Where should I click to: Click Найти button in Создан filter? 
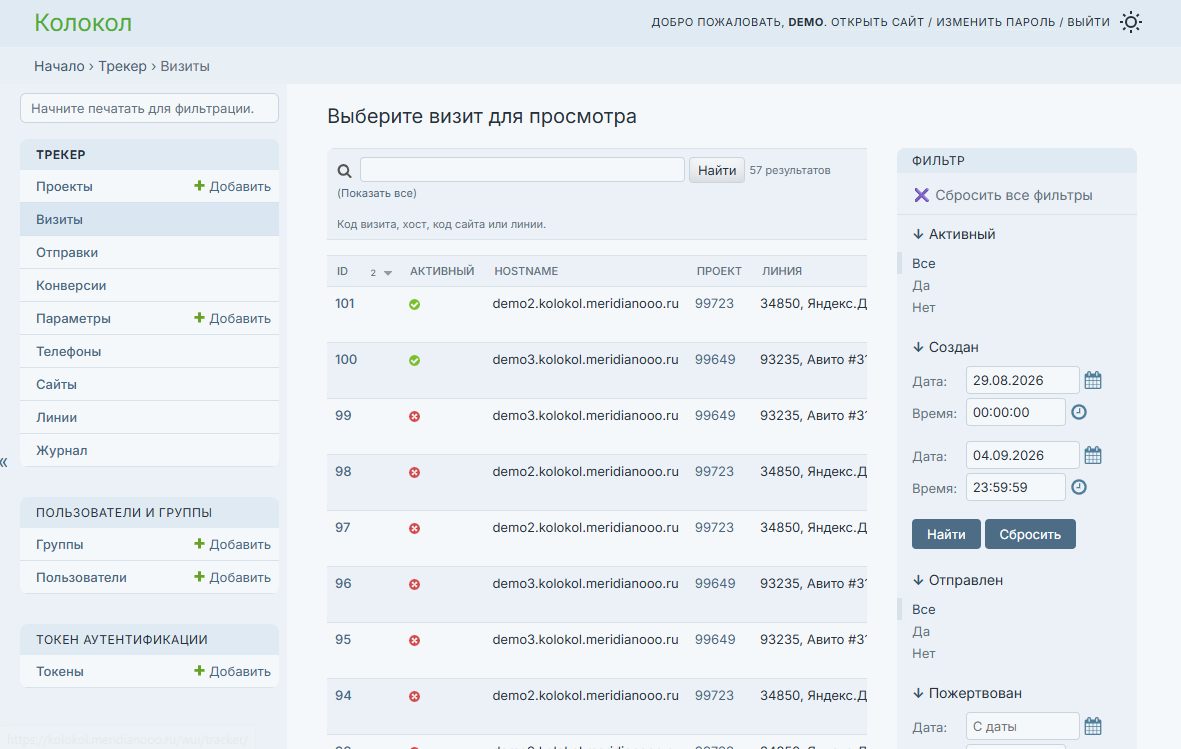[946, 534]
